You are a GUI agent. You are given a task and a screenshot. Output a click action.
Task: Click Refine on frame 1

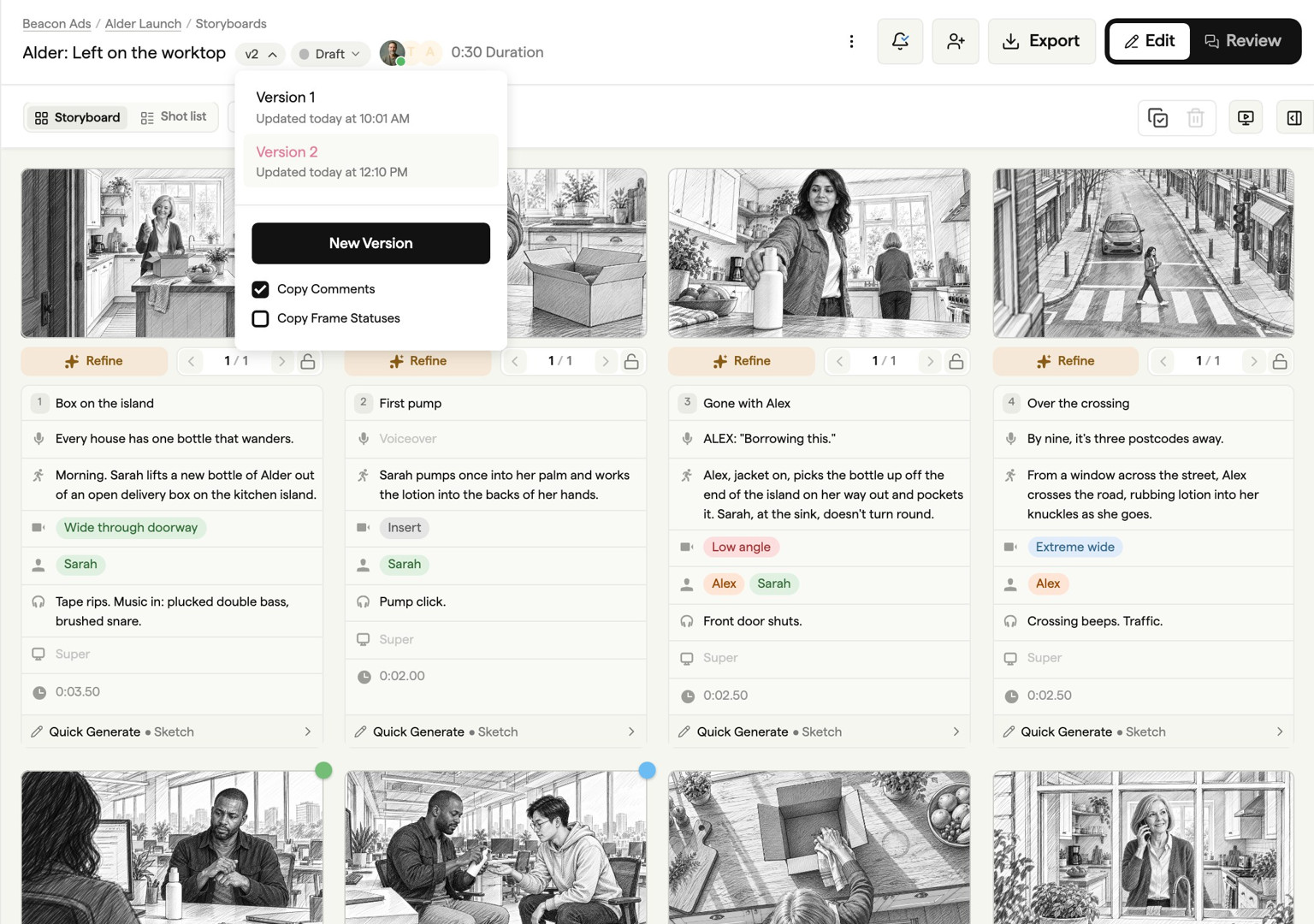(x=94, y=361)
